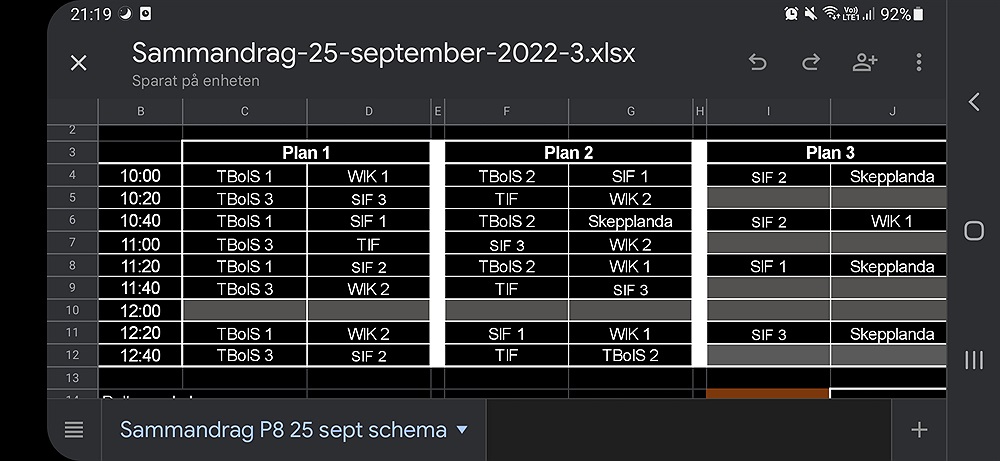
Task: Select the Plan 2 header cell
Action: [x=568, y=152]
